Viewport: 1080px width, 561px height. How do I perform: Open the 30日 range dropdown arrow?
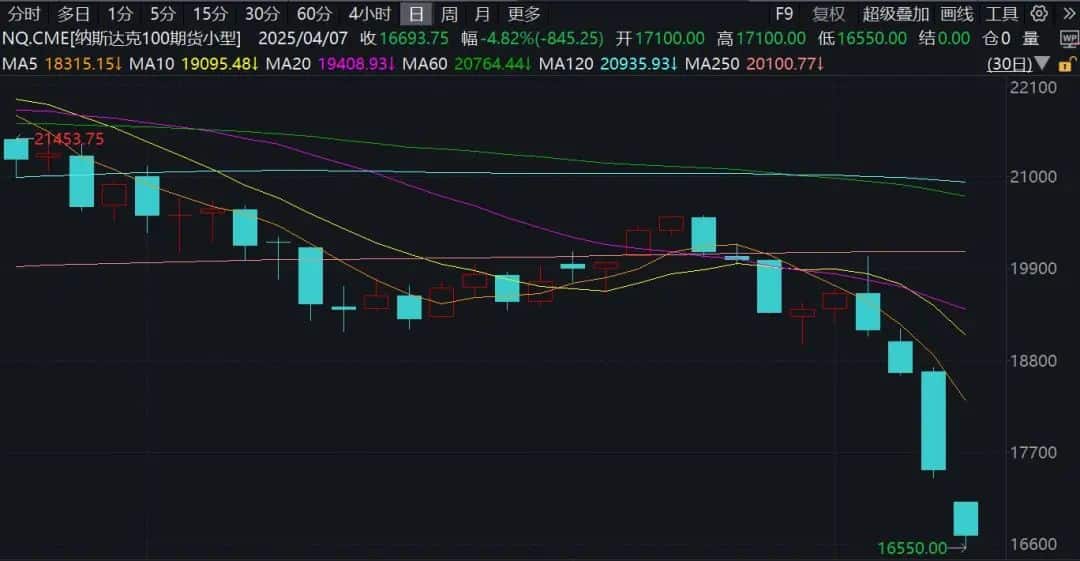coord(1042,64)
